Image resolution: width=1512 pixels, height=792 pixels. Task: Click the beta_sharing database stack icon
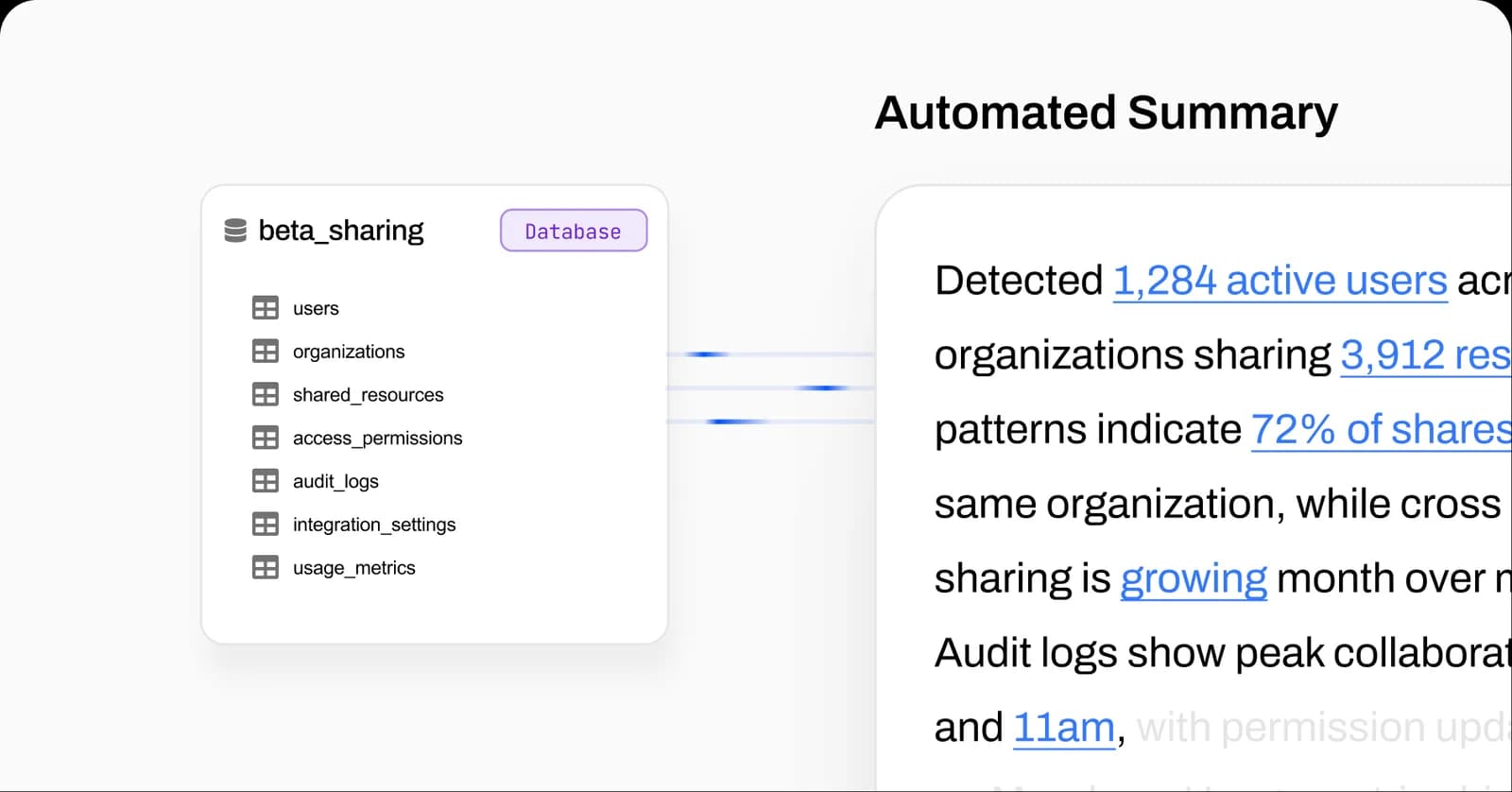(x=235, y=231)
